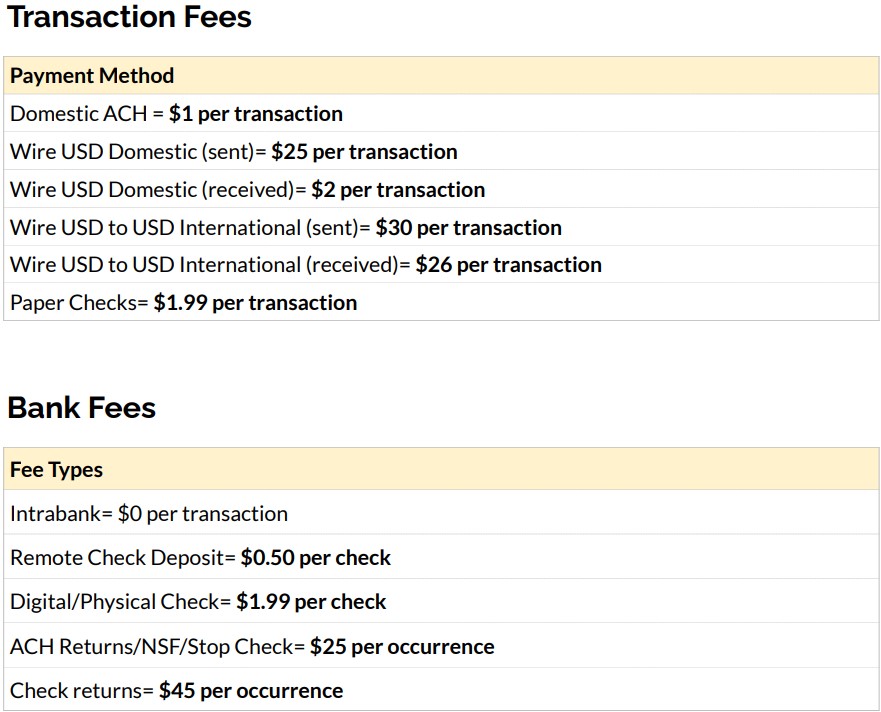The width and height of the screenshot is (881, 712).
Task: Click the Wire USD International (sent) row
Action: pyautogui.click(x=283, y=227)
